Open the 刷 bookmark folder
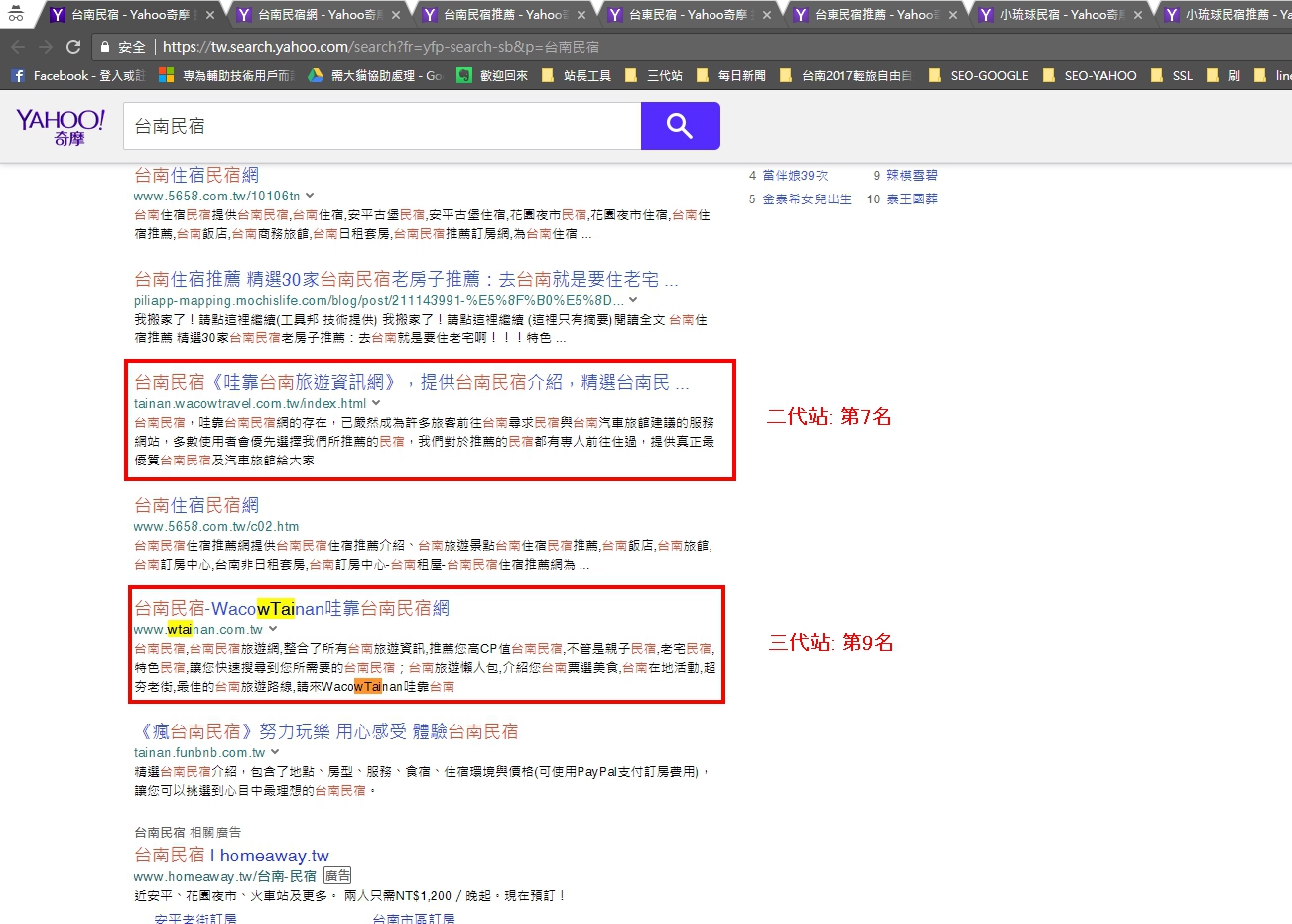Image resolution: width=1292 pixels, height=924 pixels. (1224, 75)
